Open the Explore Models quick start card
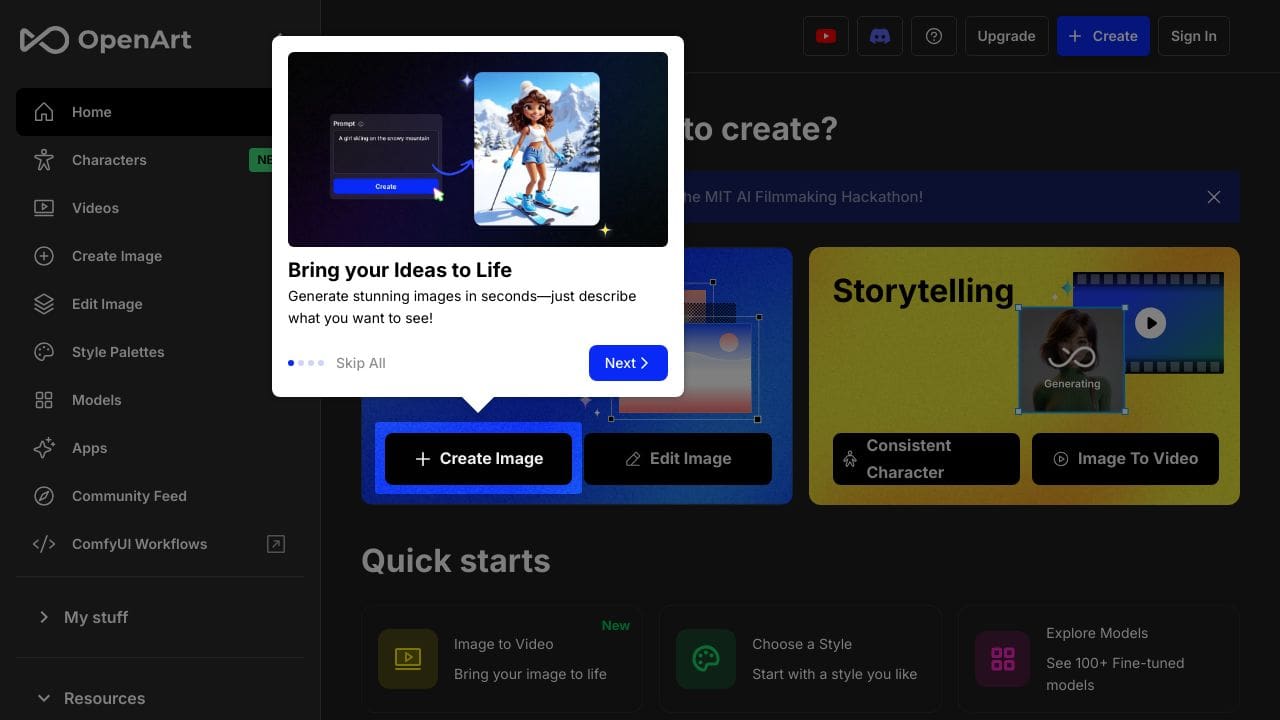The height and width of the screenshot is (720, 1280). coord(1098,659)
